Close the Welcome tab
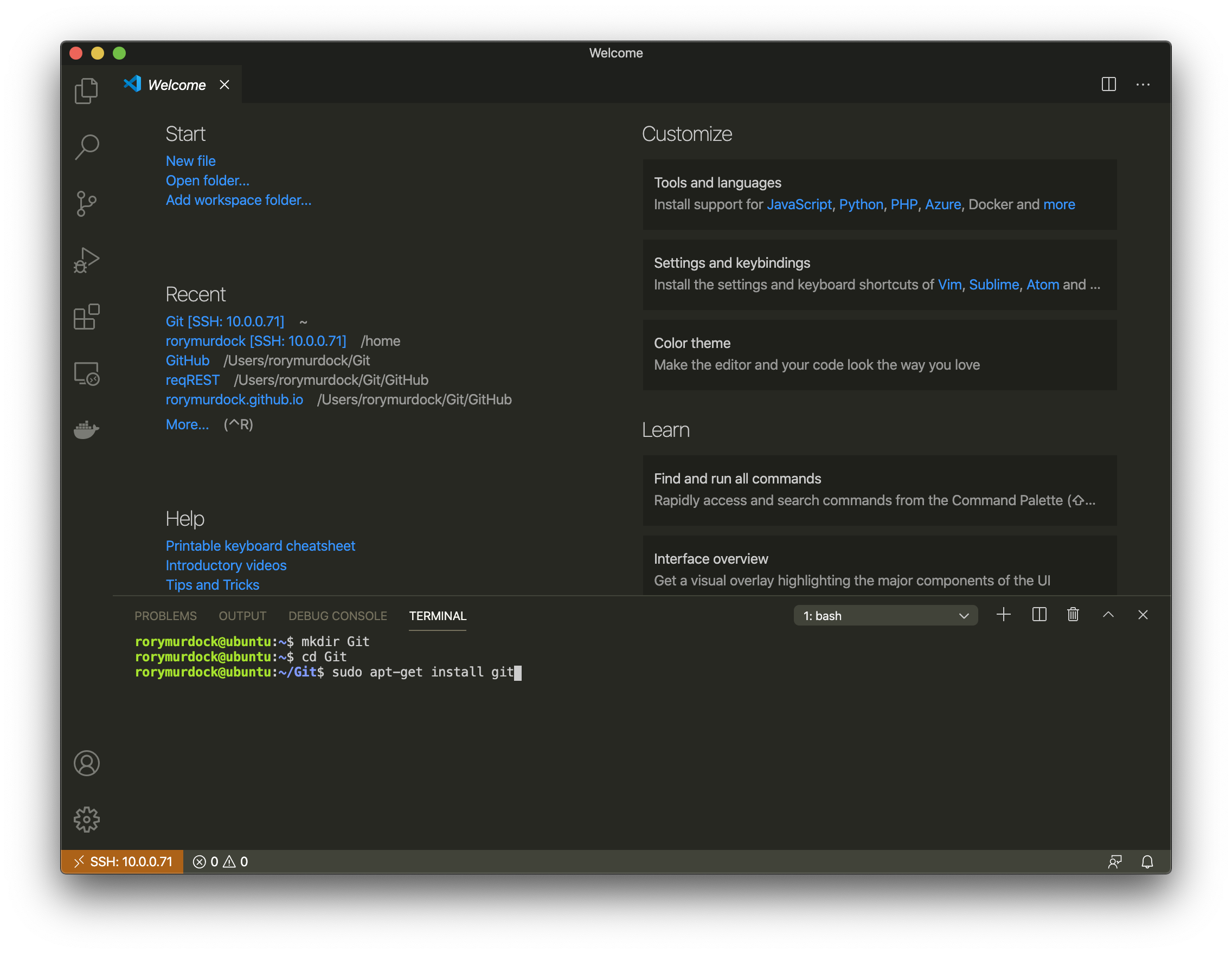1232x954 pixels. tap(224, 85)
